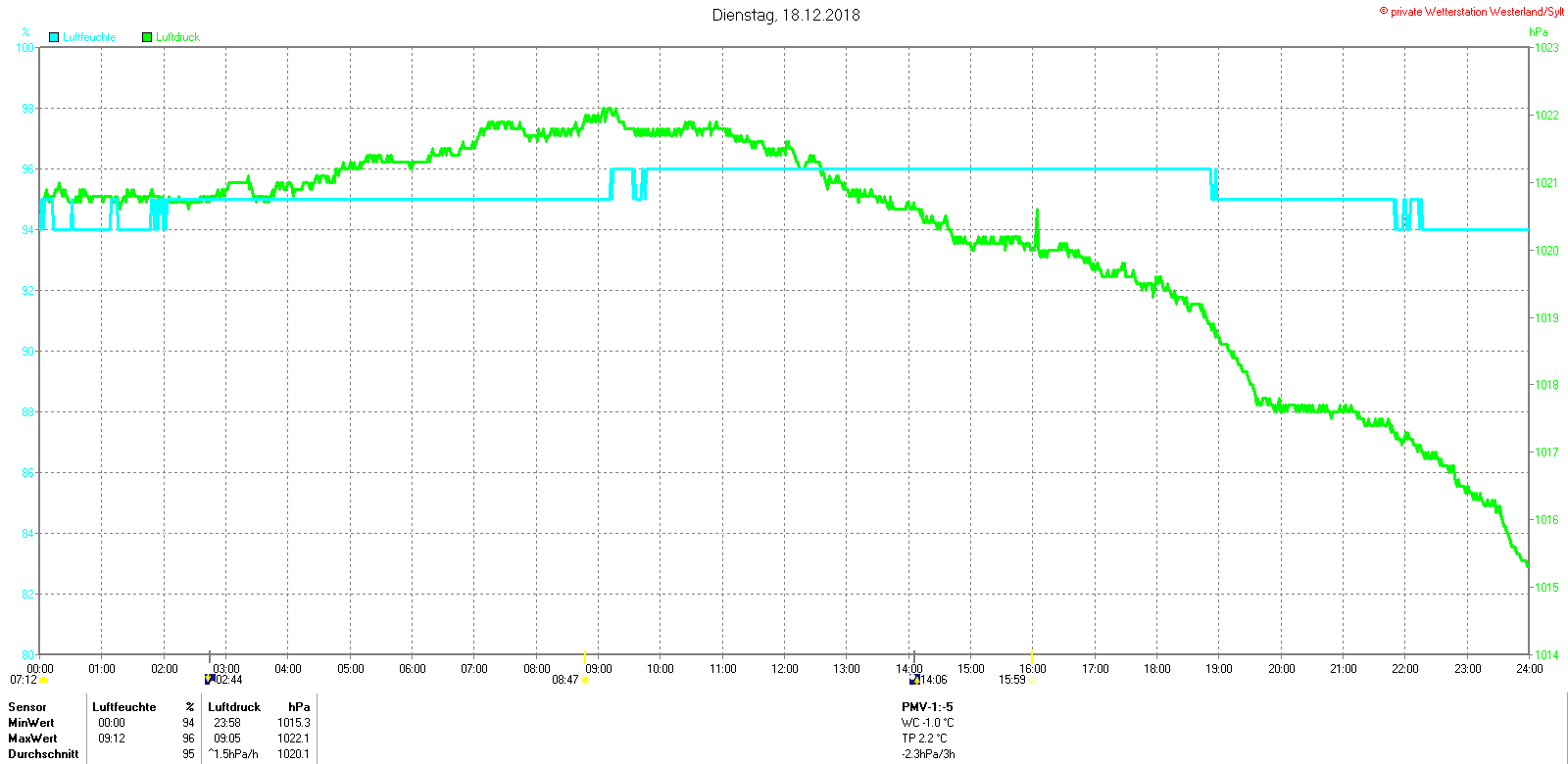Click the humidity average value 95

coord(189,754)
